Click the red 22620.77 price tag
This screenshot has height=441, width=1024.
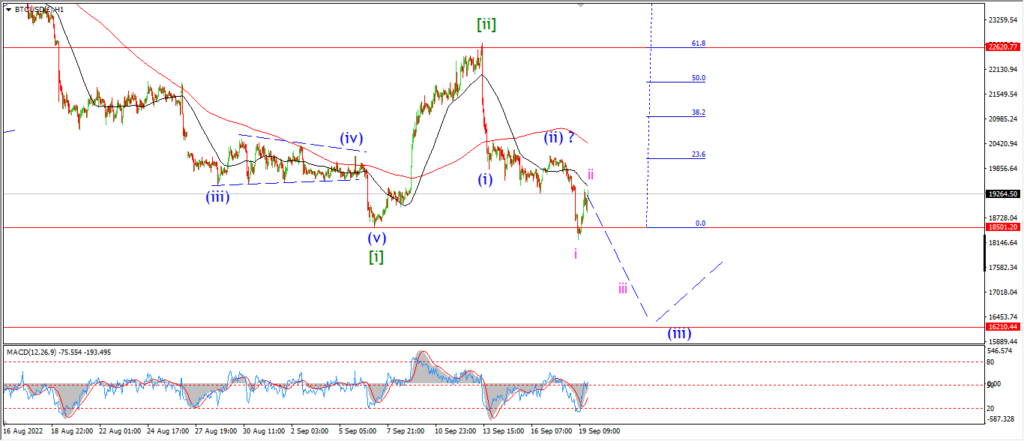pos(1004,48)
